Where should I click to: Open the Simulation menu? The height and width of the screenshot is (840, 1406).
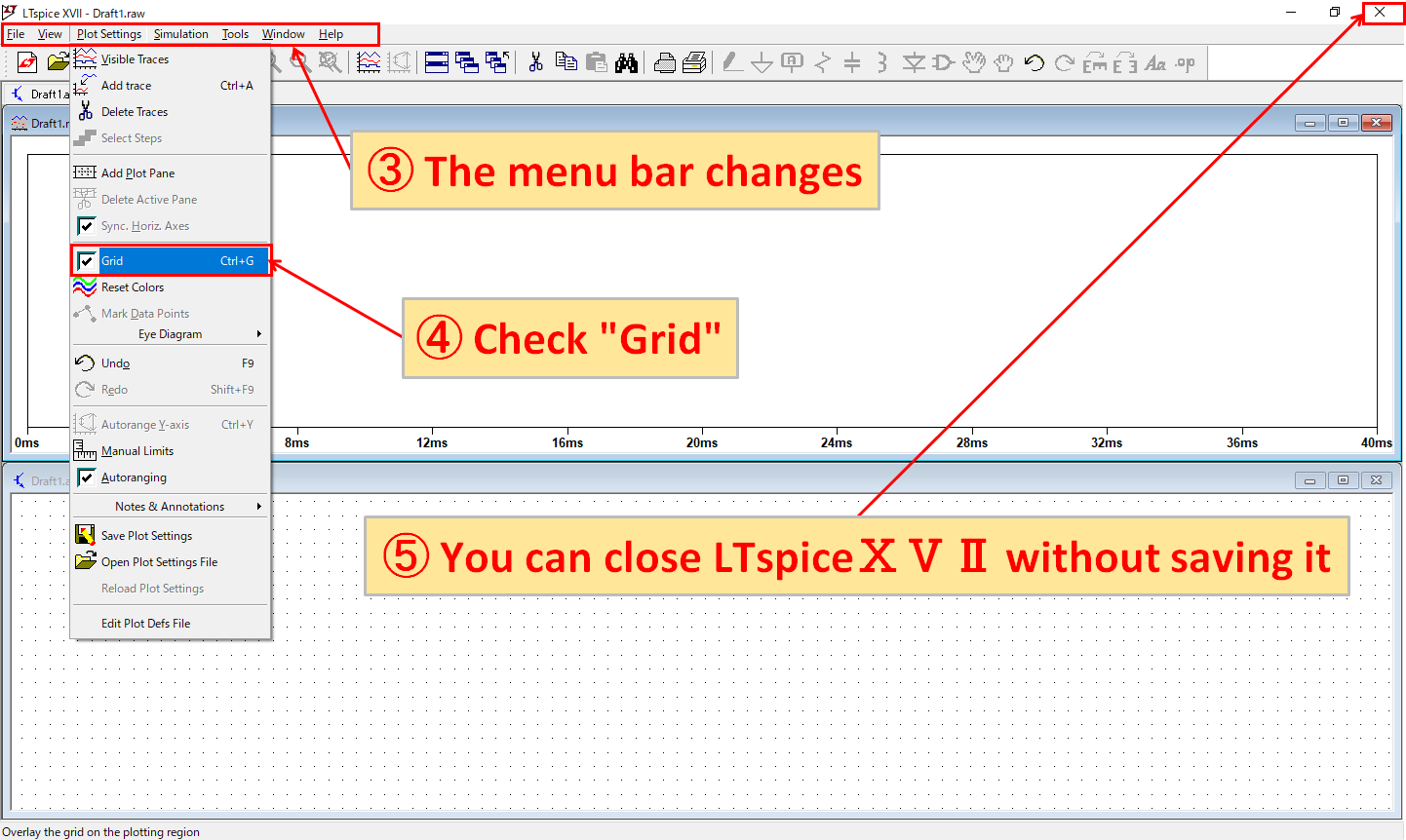(180, 33)
